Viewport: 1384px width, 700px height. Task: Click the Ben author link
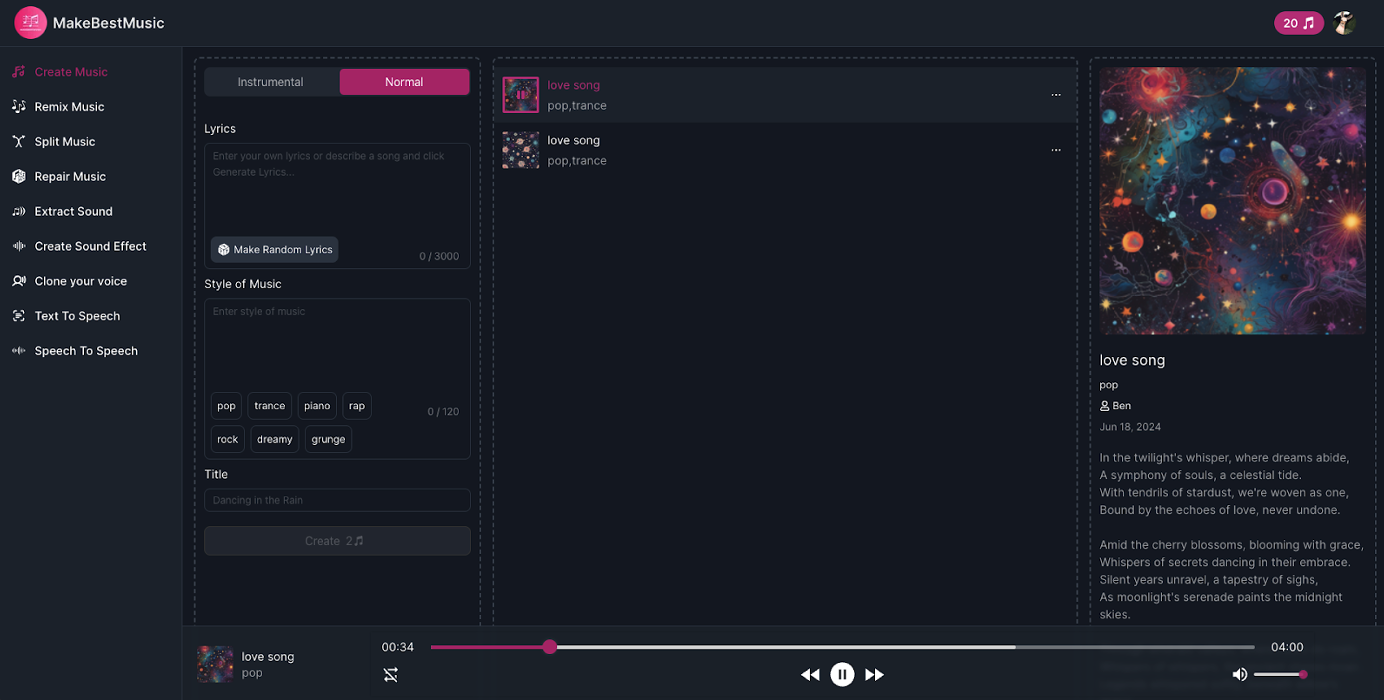point(1116,406)
